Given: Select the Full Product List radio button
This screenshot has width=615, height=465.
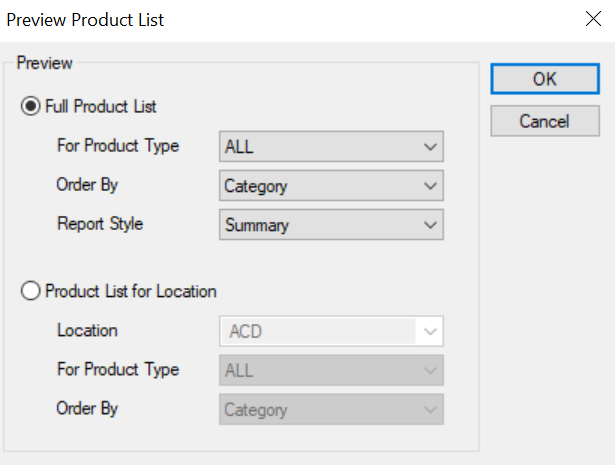Looking at the screenshot, I should click(x=31, y=106).
